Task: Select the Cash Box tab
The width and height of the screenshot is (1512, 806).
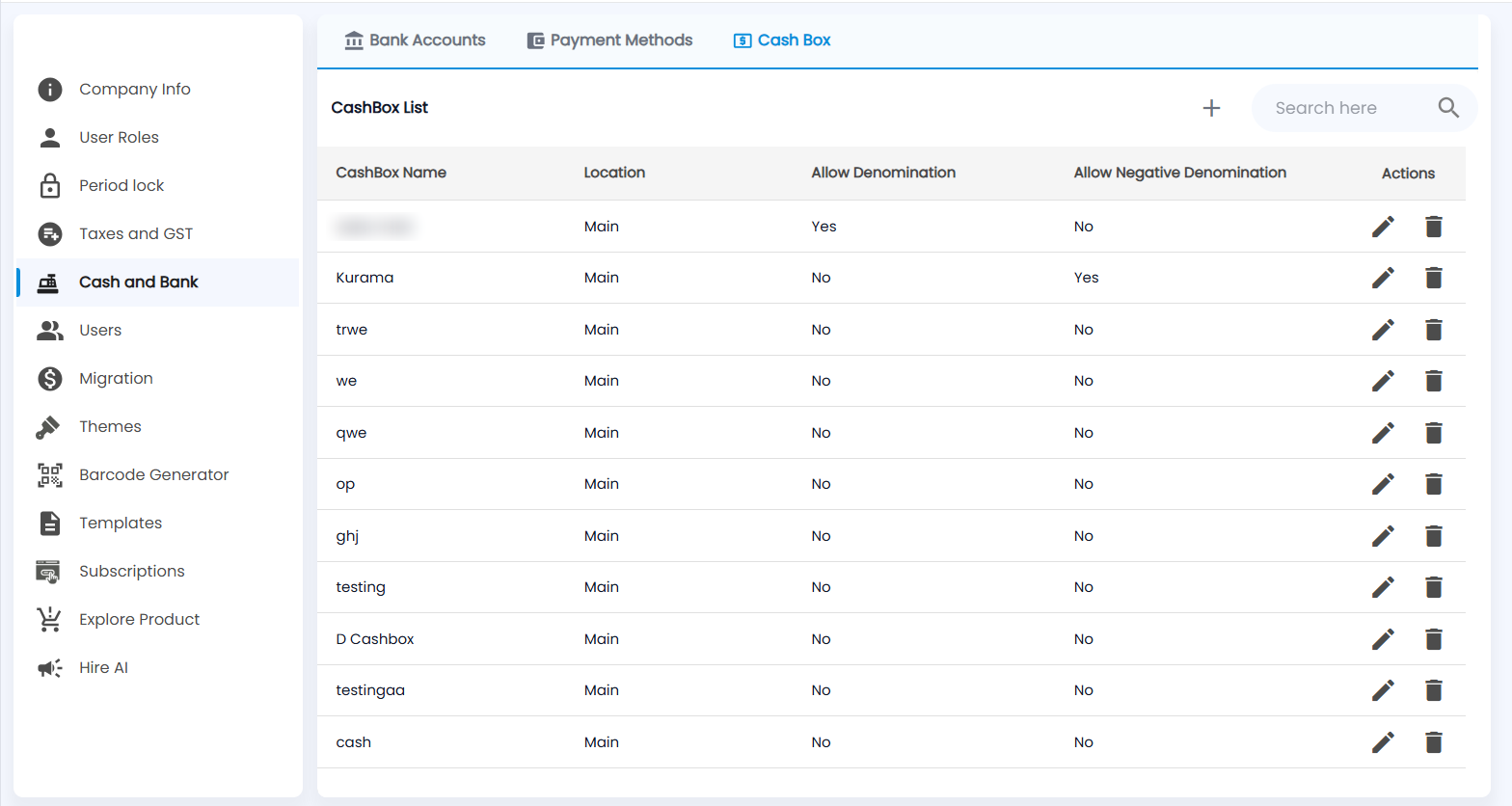Action: pos(782,40)
